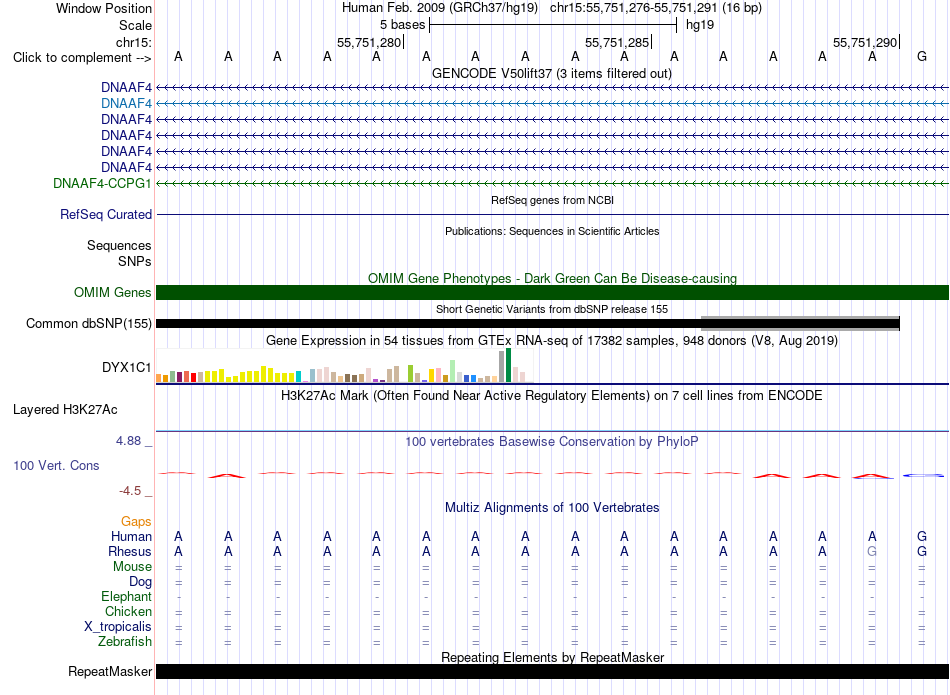Open the "Publications: Sequences in Scientific Articles" title
The image size is (950, 695).
coord(552,231)
